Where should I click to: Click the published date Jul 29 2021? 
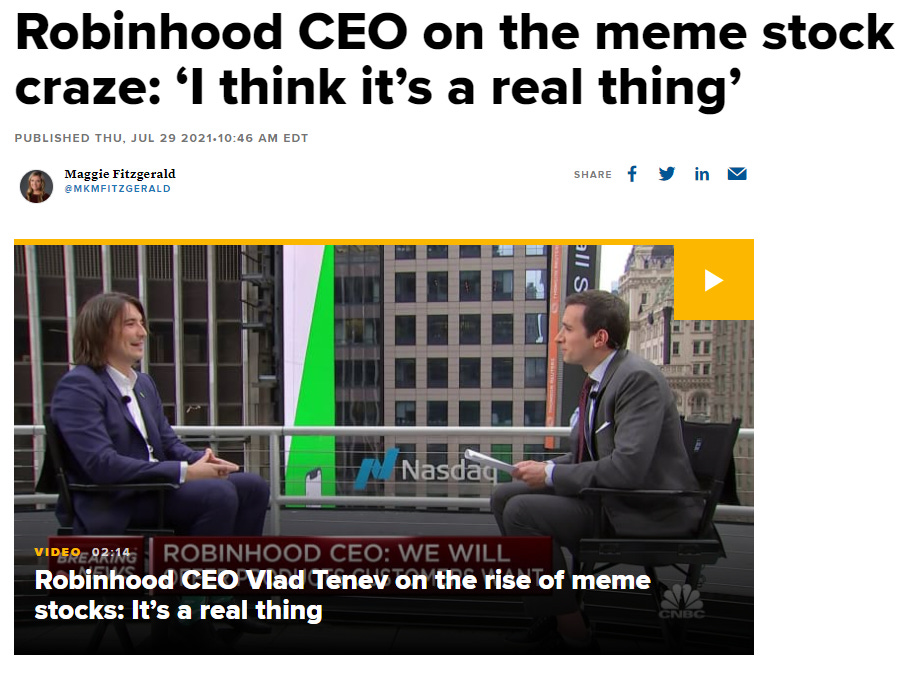point(154,138)
